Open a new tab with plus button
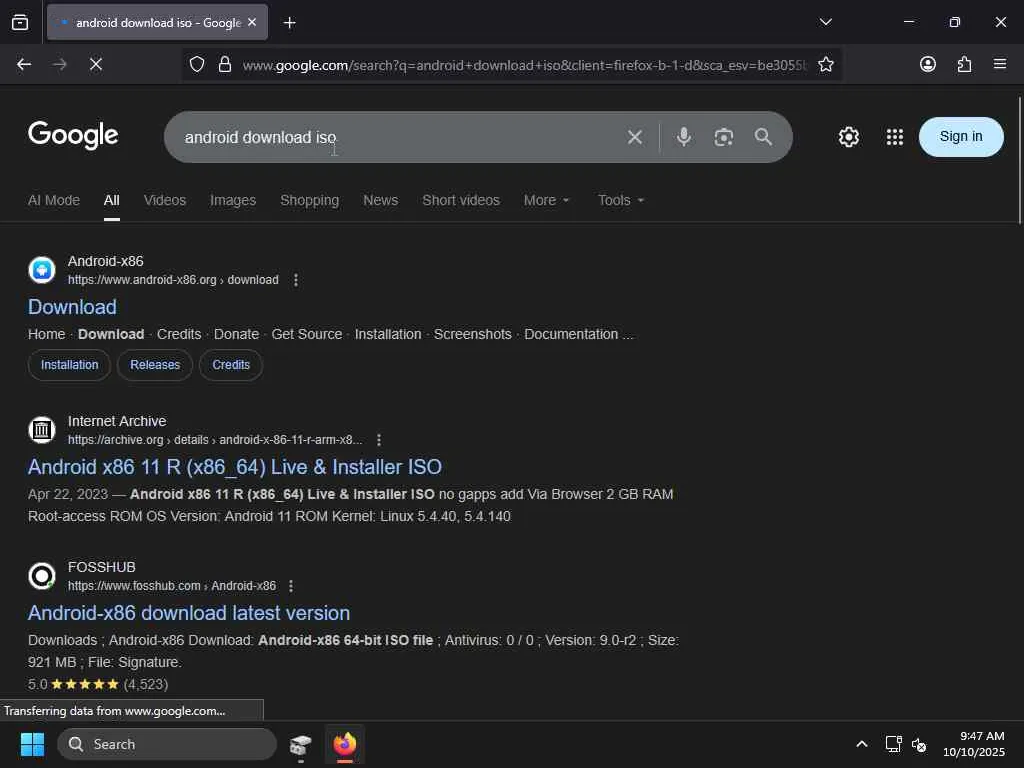 289,23
